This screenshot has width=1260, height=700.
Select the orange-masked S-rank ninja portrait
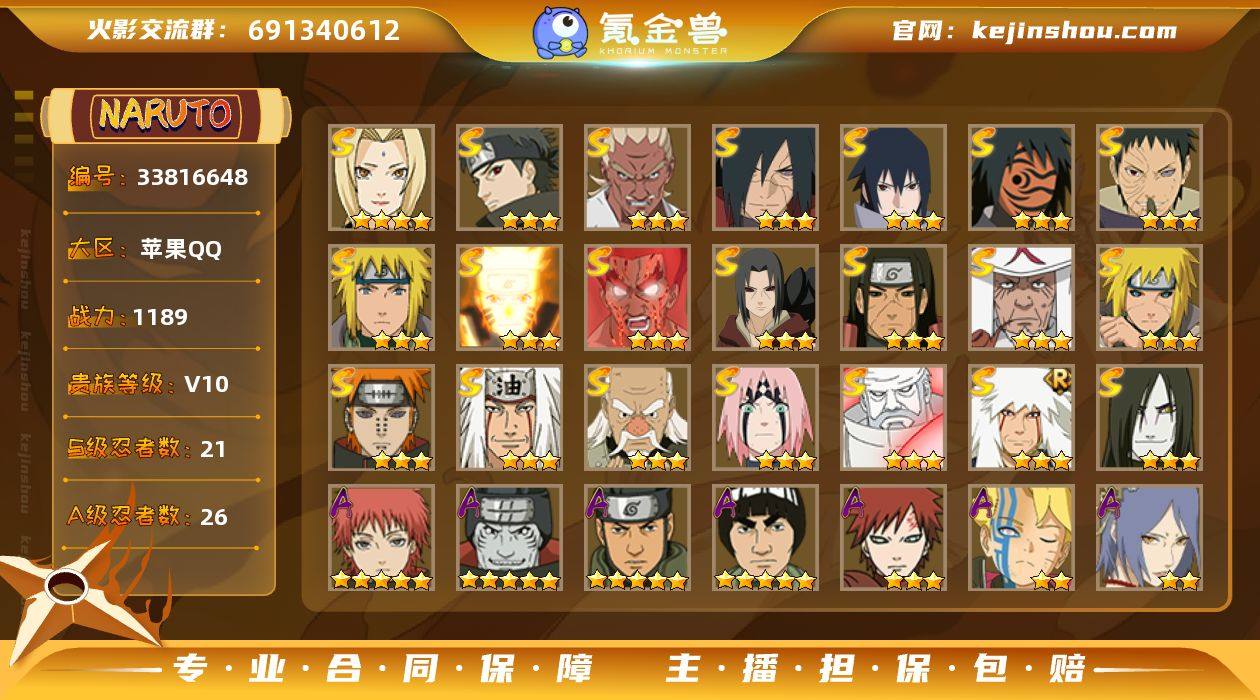(1021, 178)
